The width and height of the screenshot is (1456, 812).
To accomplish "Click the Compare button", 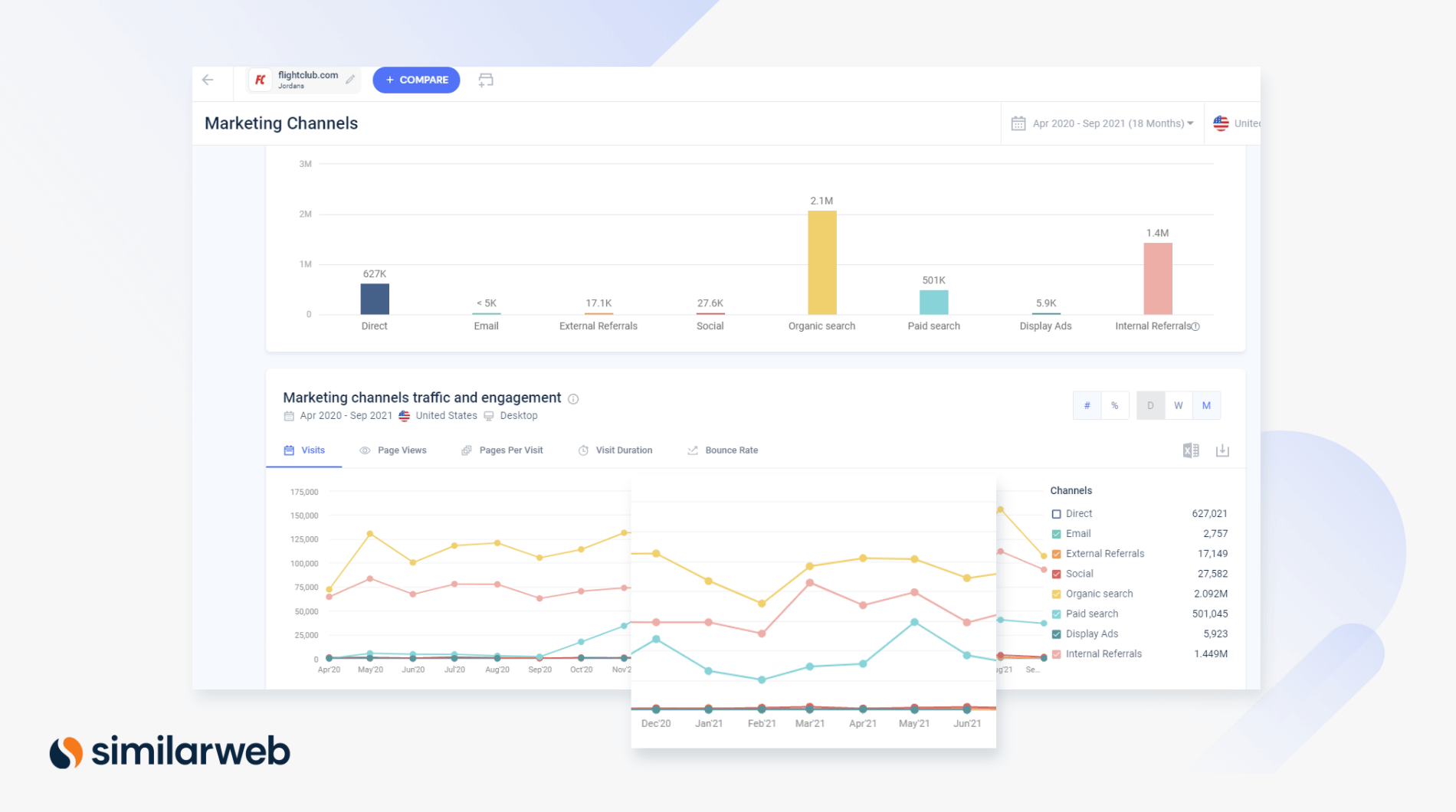I will click(416, 80).
